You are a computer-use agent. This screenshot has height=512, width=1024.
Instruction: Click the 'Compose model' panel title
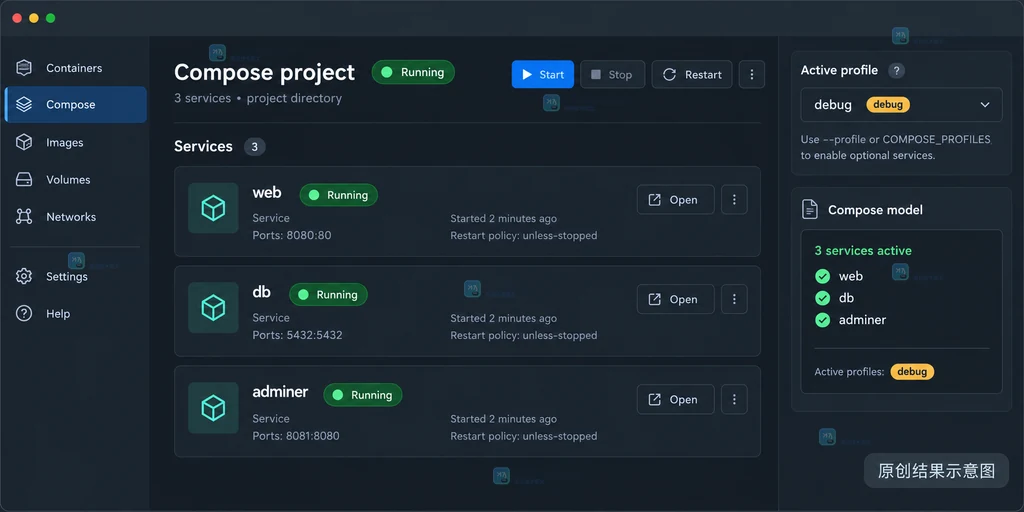[875, 210]
